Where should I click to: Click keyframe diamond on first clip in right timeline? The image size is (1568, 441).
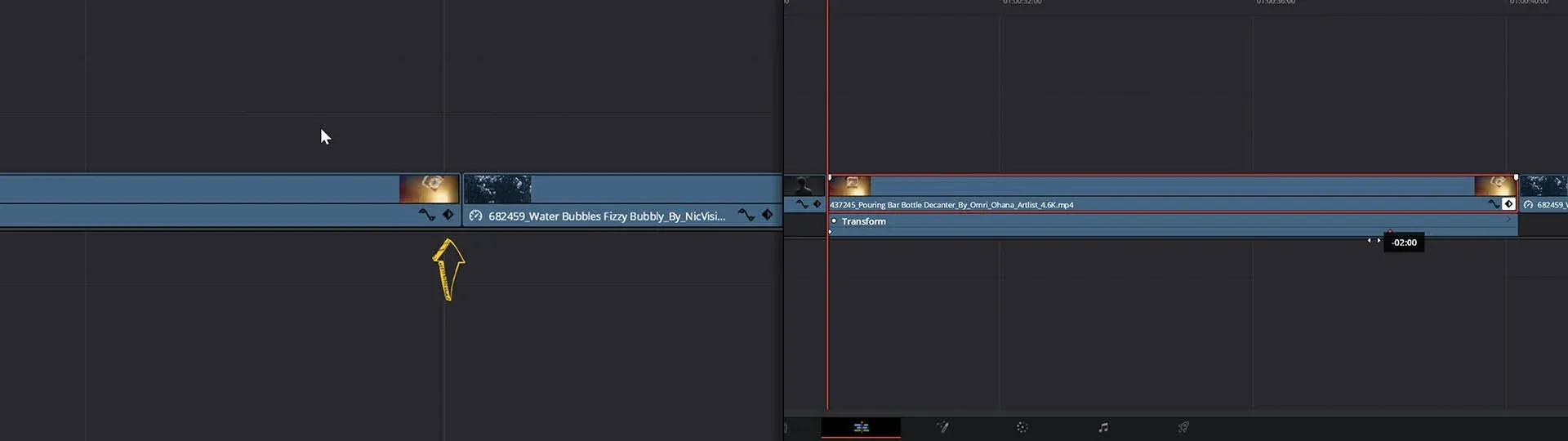817,204
